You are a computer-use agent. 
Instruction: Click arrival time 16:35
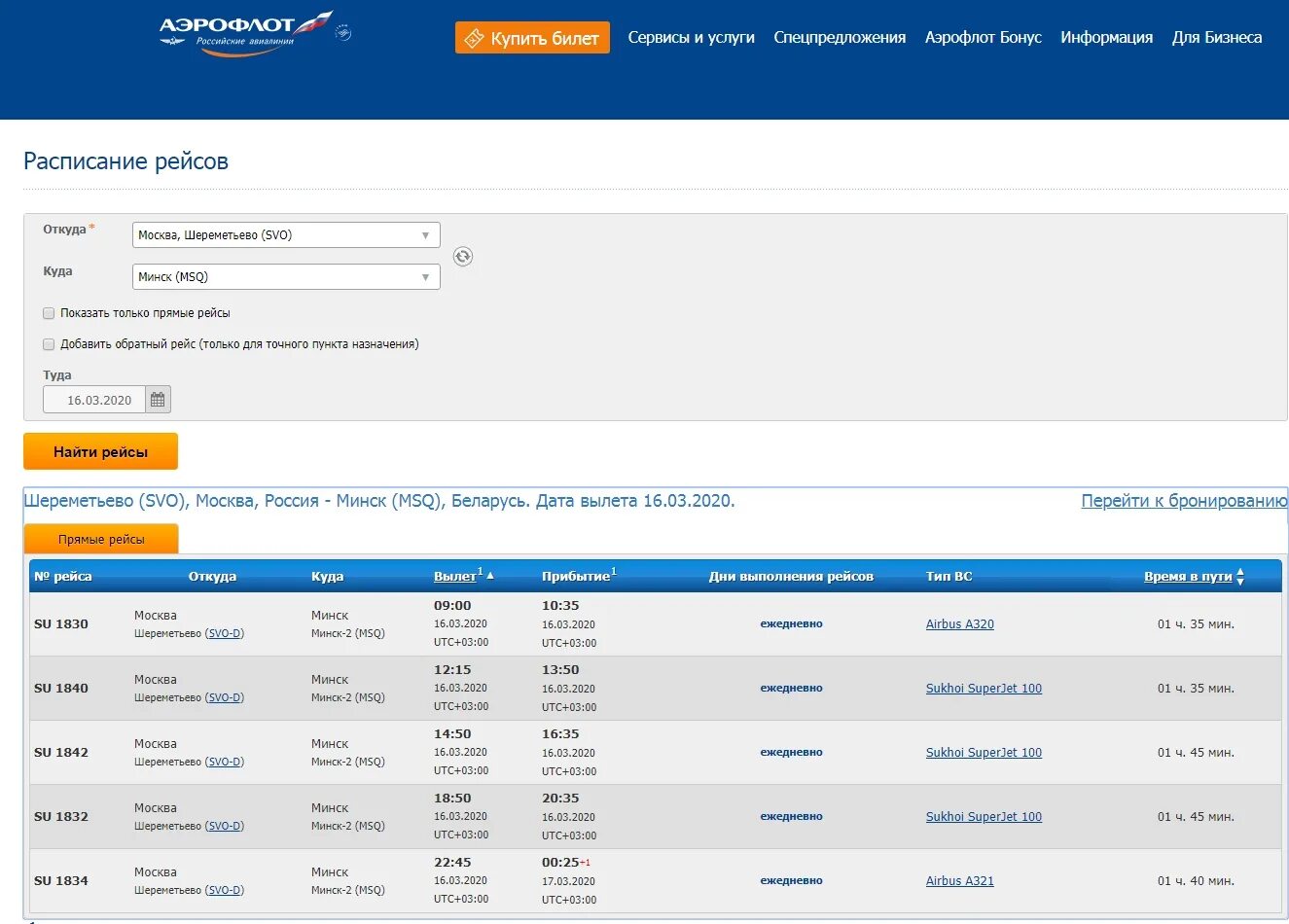[x=560, y=734]
